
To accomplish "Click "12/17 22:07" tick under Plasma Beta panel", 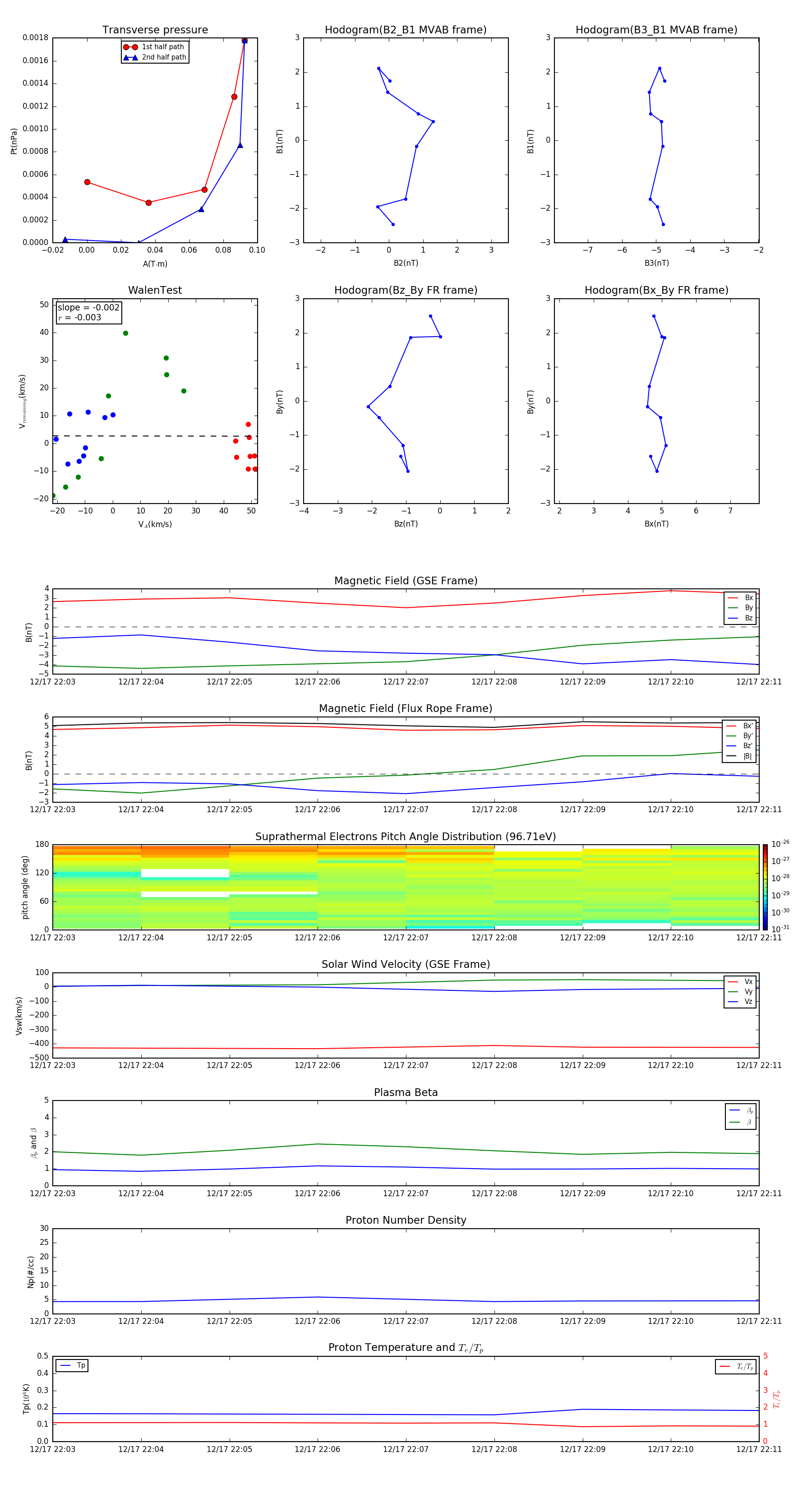I will tap(406, 1193).
